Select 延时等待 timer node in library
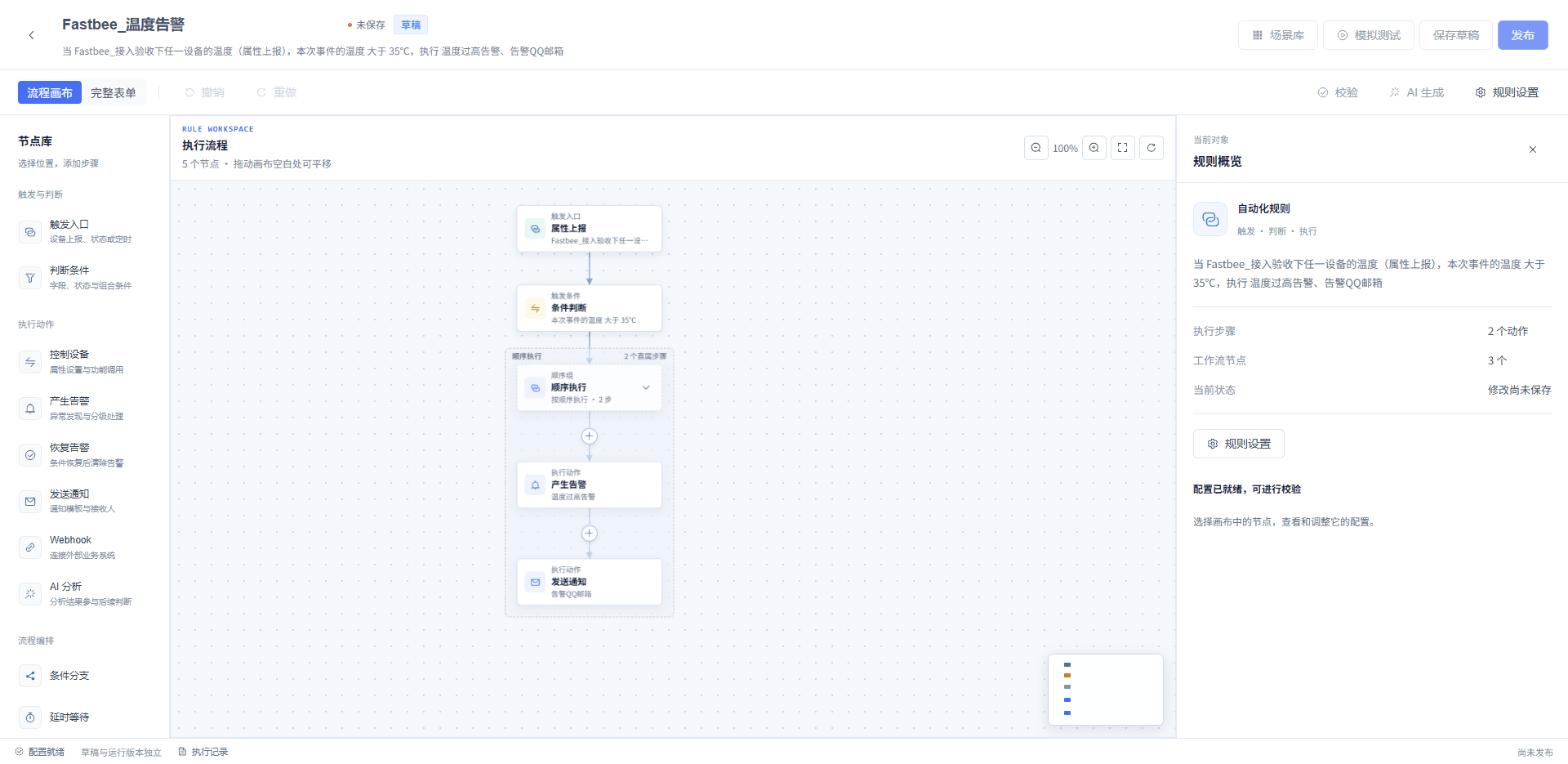1568x764 pixels. [x=85, y=717]
